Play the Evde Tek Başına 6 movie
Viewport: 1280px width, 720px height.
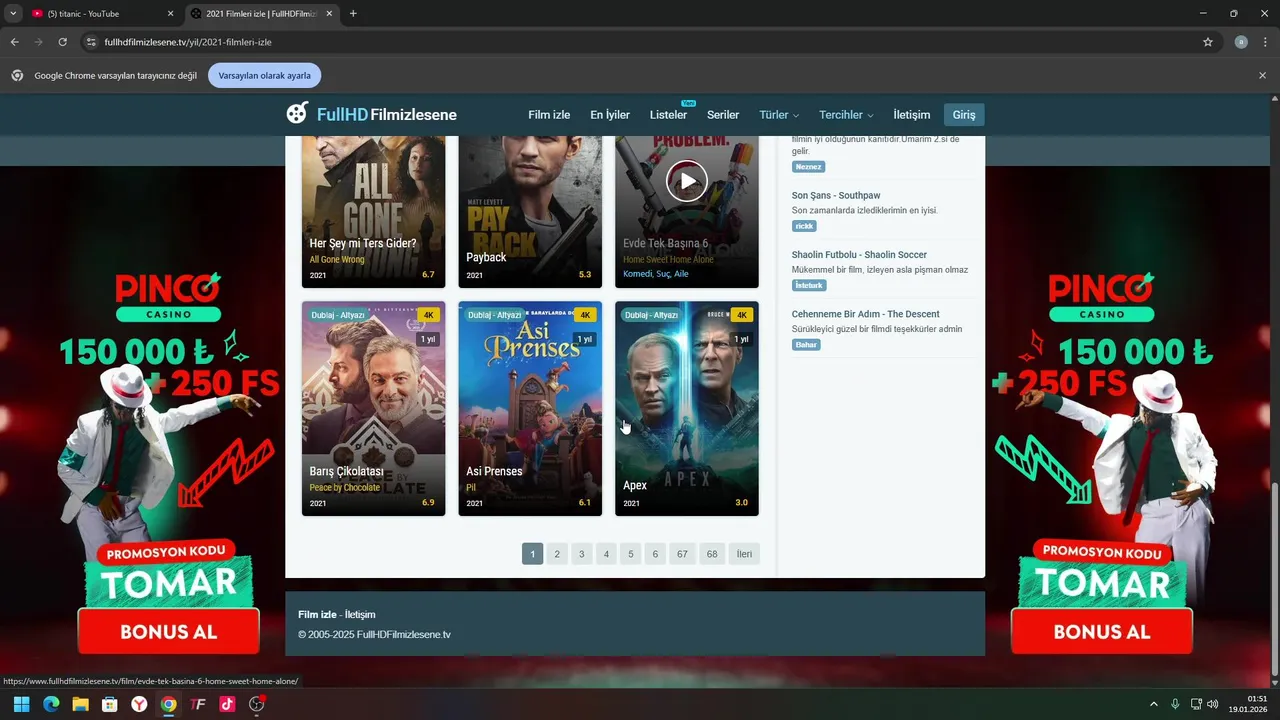click(x=687, y=181)
